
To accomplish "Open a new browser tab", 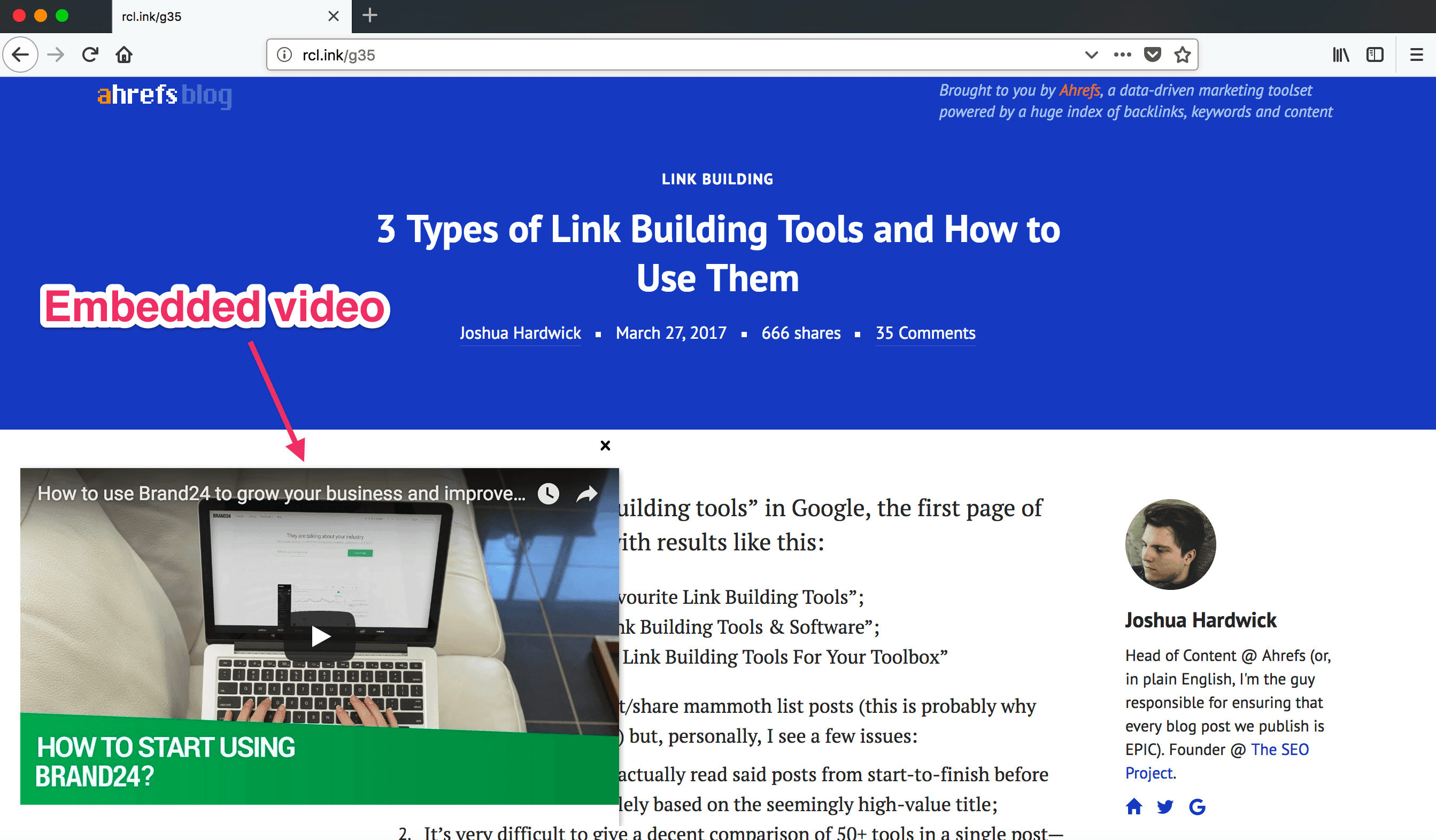I will click(370, 15).
